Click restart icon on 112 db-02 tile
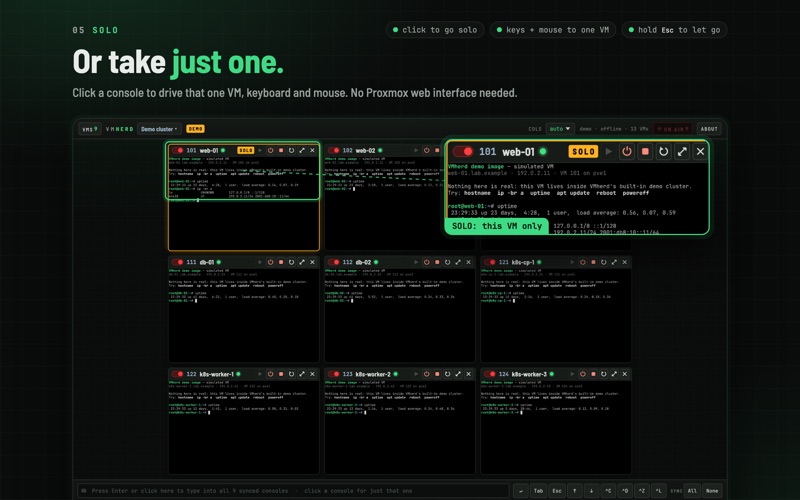 point(447,262)
